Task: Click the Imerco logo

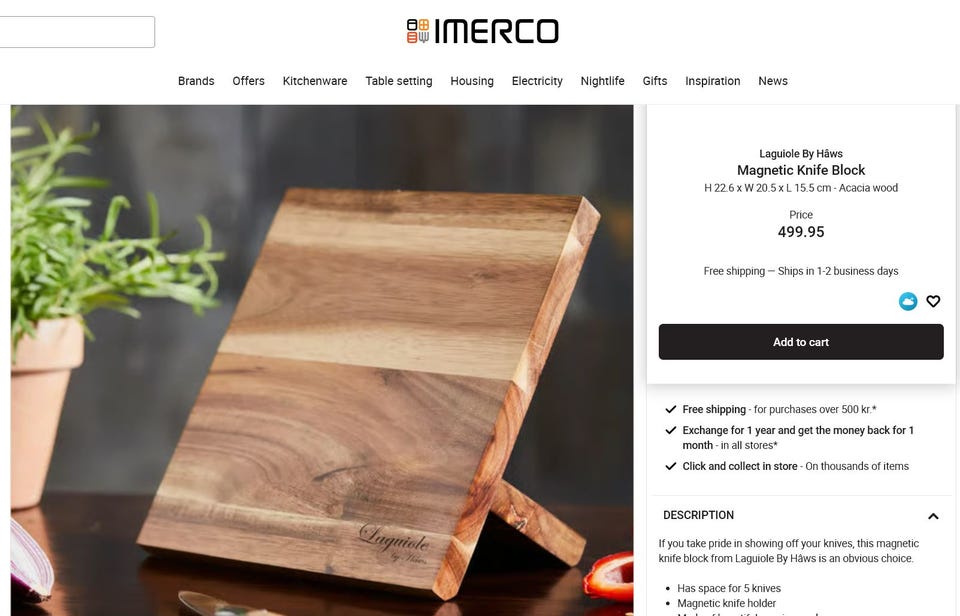Action: [x=482, y=31]
